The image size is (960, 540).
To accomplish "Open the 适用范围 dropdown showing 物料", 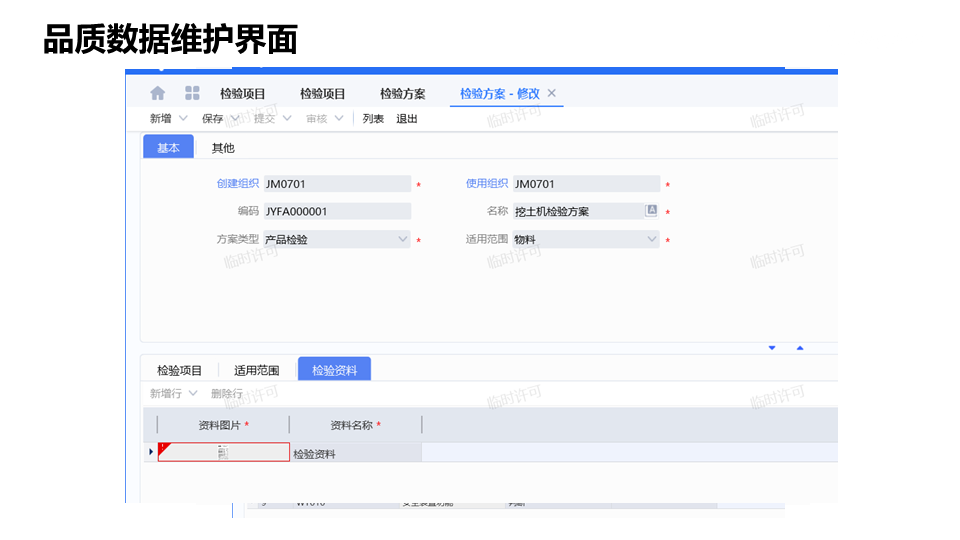I will point(652,239).
